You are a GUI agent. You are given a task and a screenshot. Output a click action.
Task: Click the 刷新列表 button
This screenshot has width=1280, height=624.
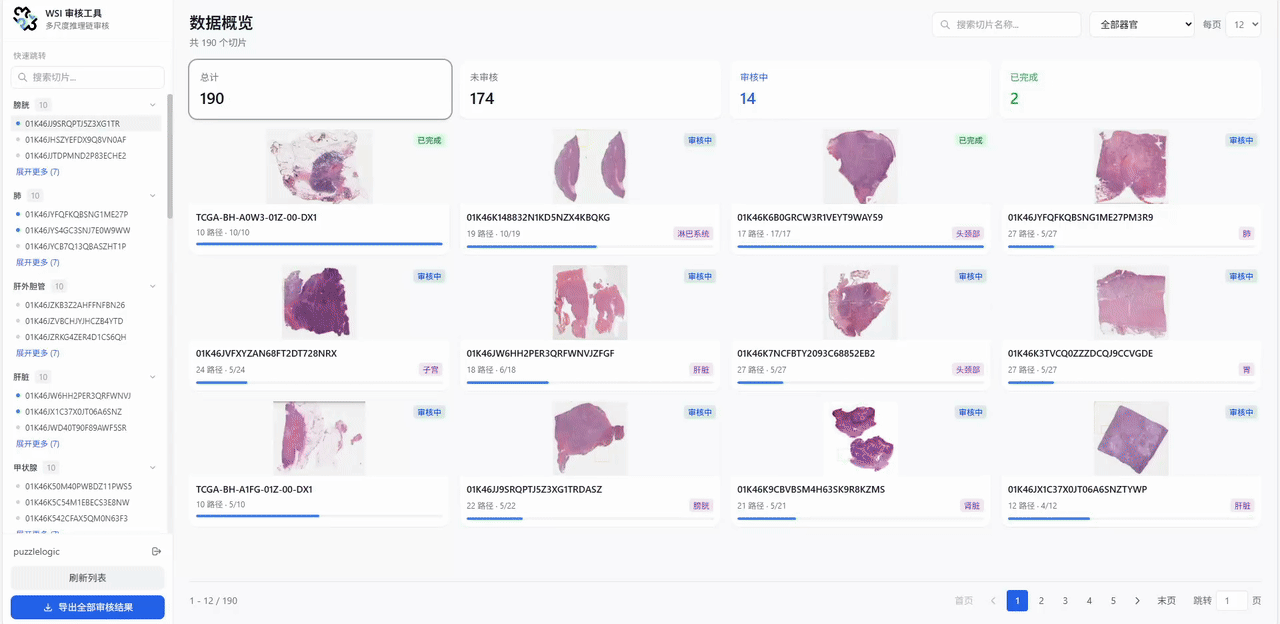point(87,580)
